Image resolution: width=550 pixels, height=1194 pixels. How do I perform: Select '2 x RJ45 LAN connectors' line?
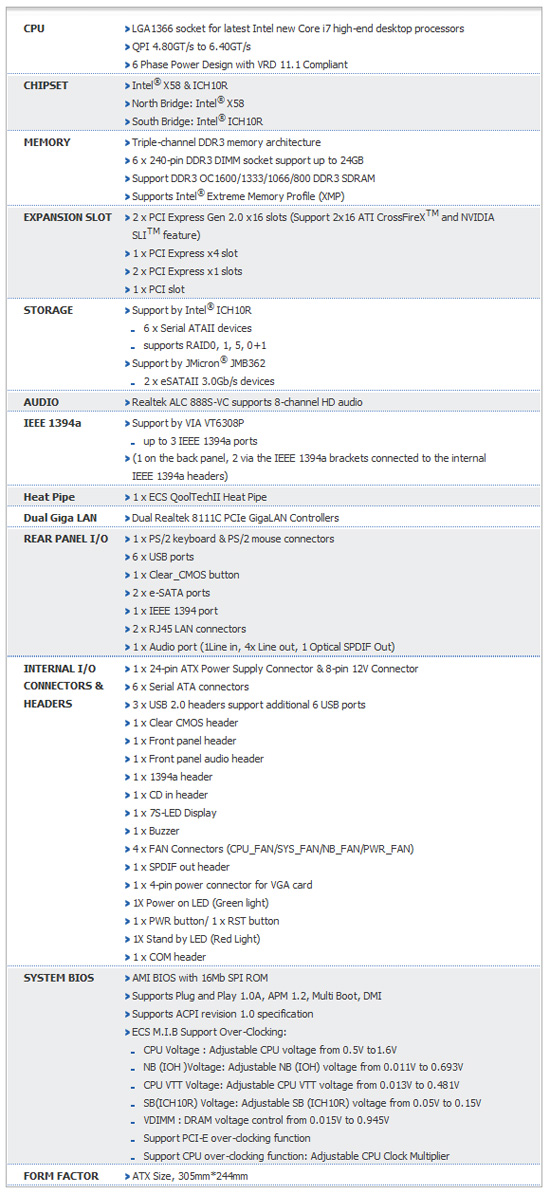click(190, 629)
